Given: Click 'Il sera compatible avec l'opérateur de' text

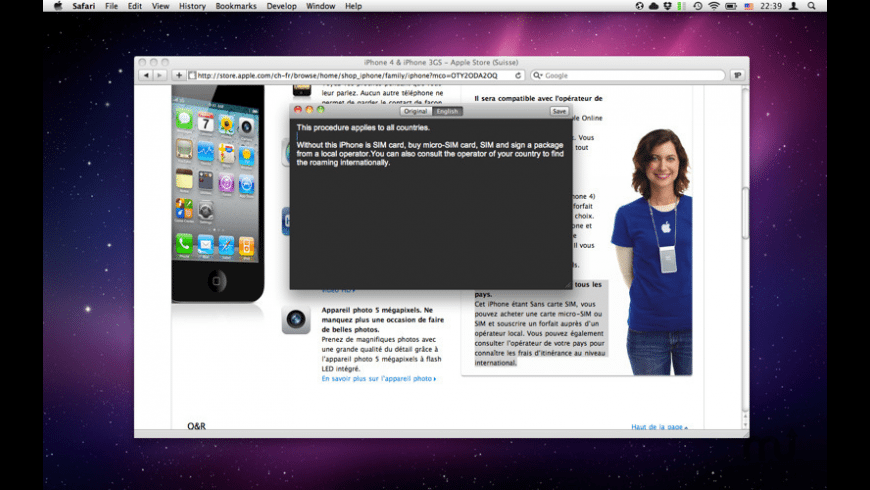Looking at the screenshot, I should tap(538, 98).
